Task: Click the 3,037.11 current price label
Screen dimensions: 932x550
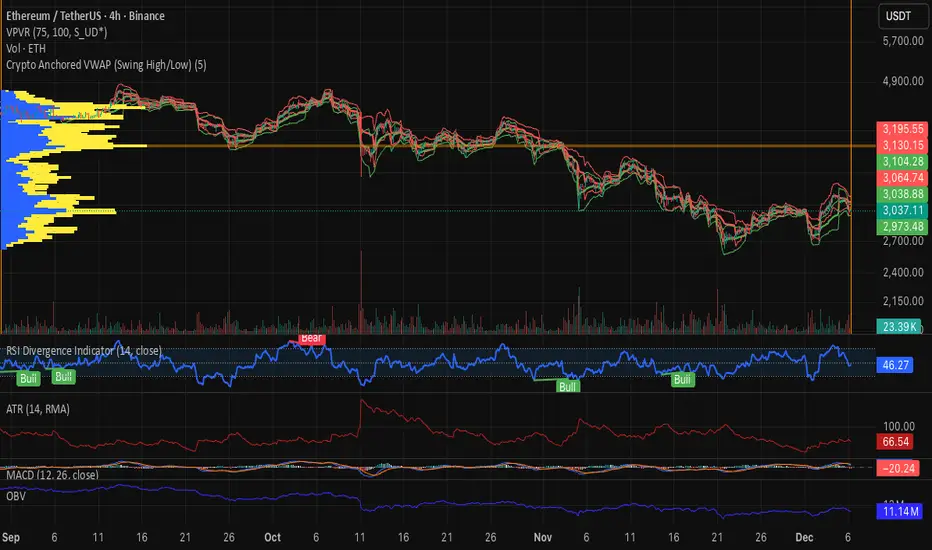Action: [902, 210]
